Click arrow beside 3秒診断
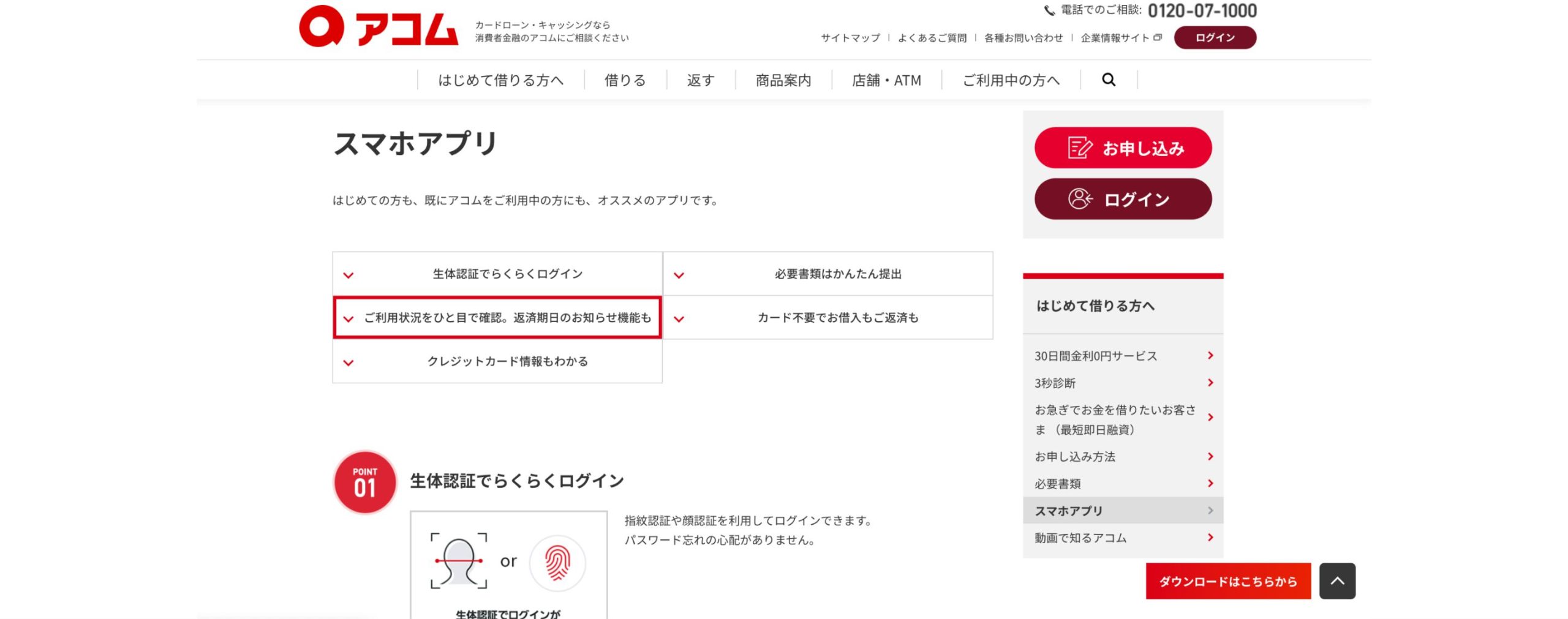This screenshot has height=619, width=1568. tap(1210, 383)
